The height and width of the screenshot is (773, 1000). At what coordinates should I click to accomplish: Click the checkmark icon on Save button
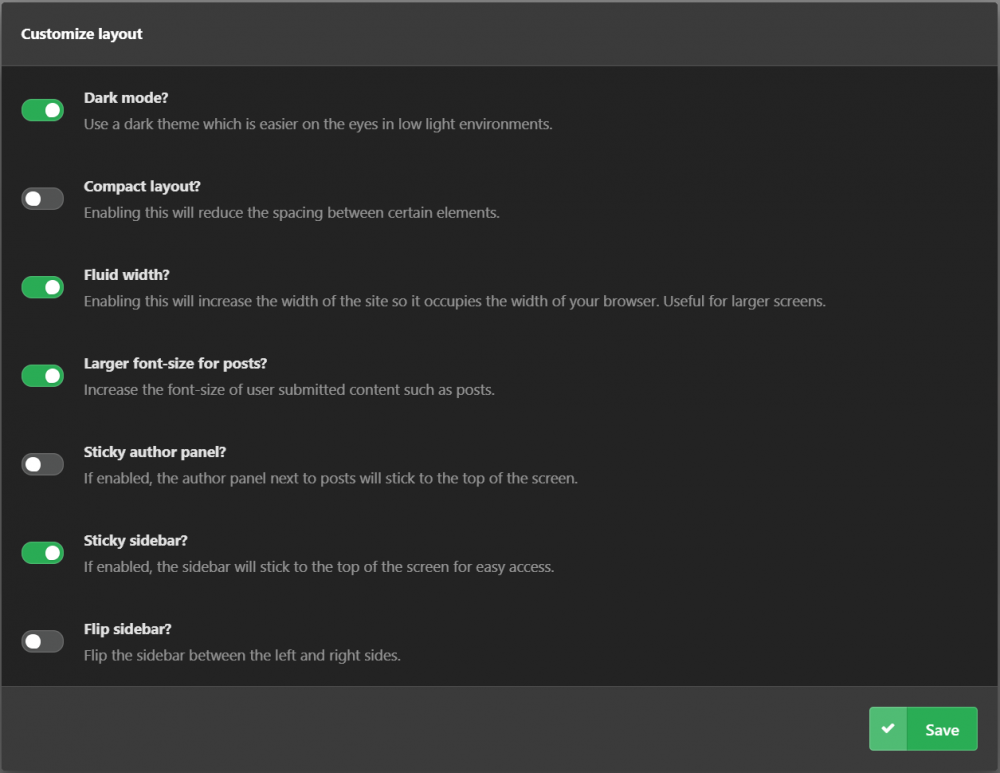click(x=888, y=728)
